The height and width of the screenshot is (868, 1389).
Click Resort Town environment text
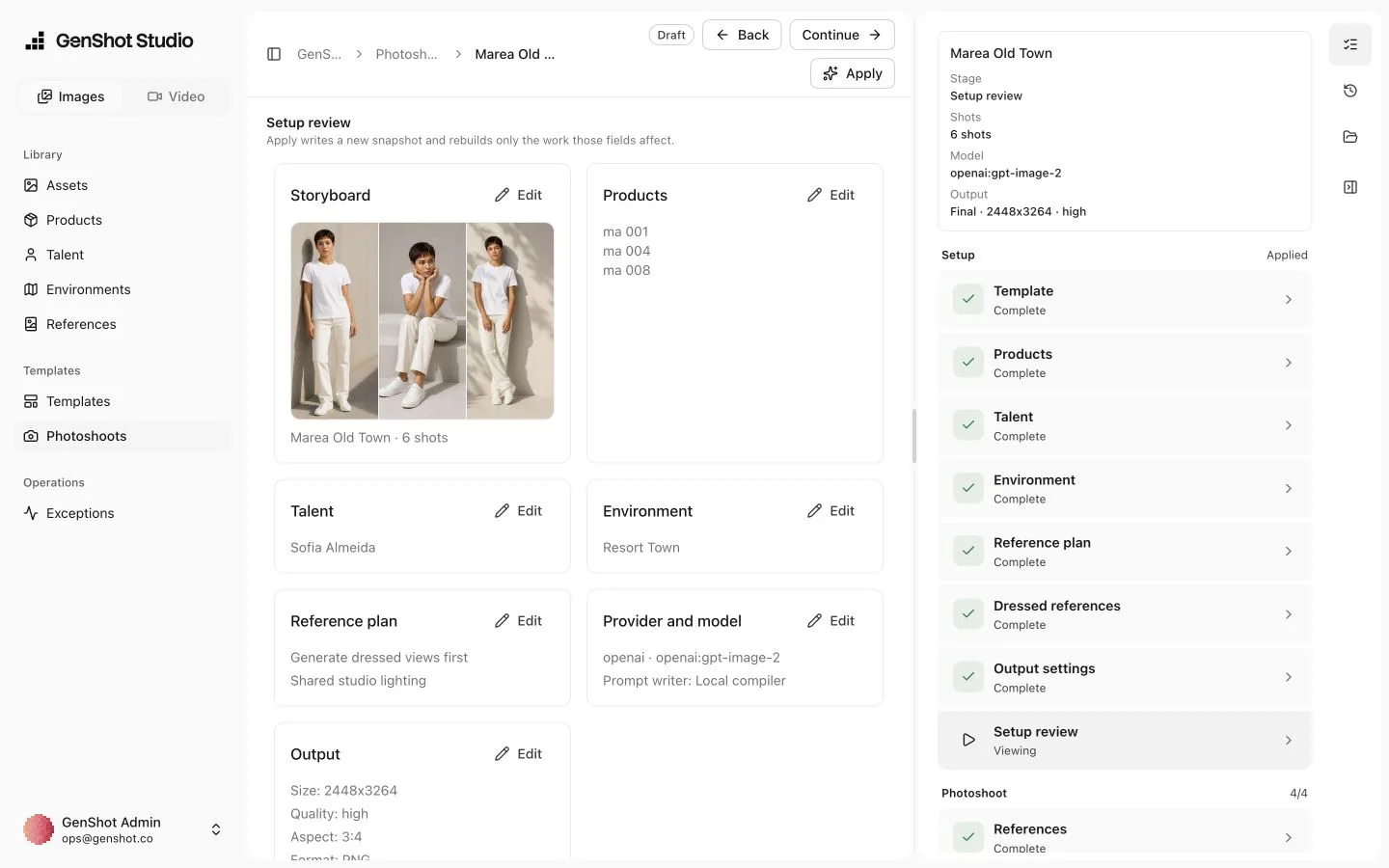(641, 548)
